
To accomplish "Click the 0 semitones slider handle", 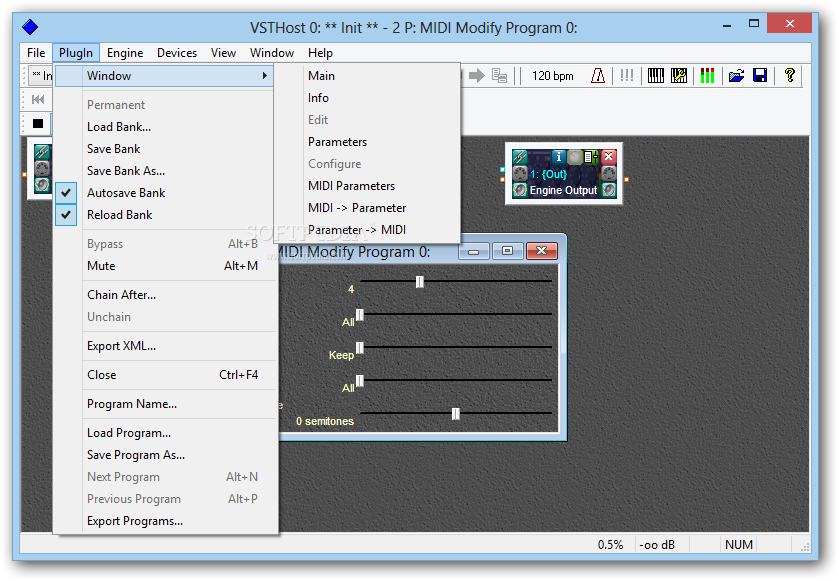I will tap(456, 414).
